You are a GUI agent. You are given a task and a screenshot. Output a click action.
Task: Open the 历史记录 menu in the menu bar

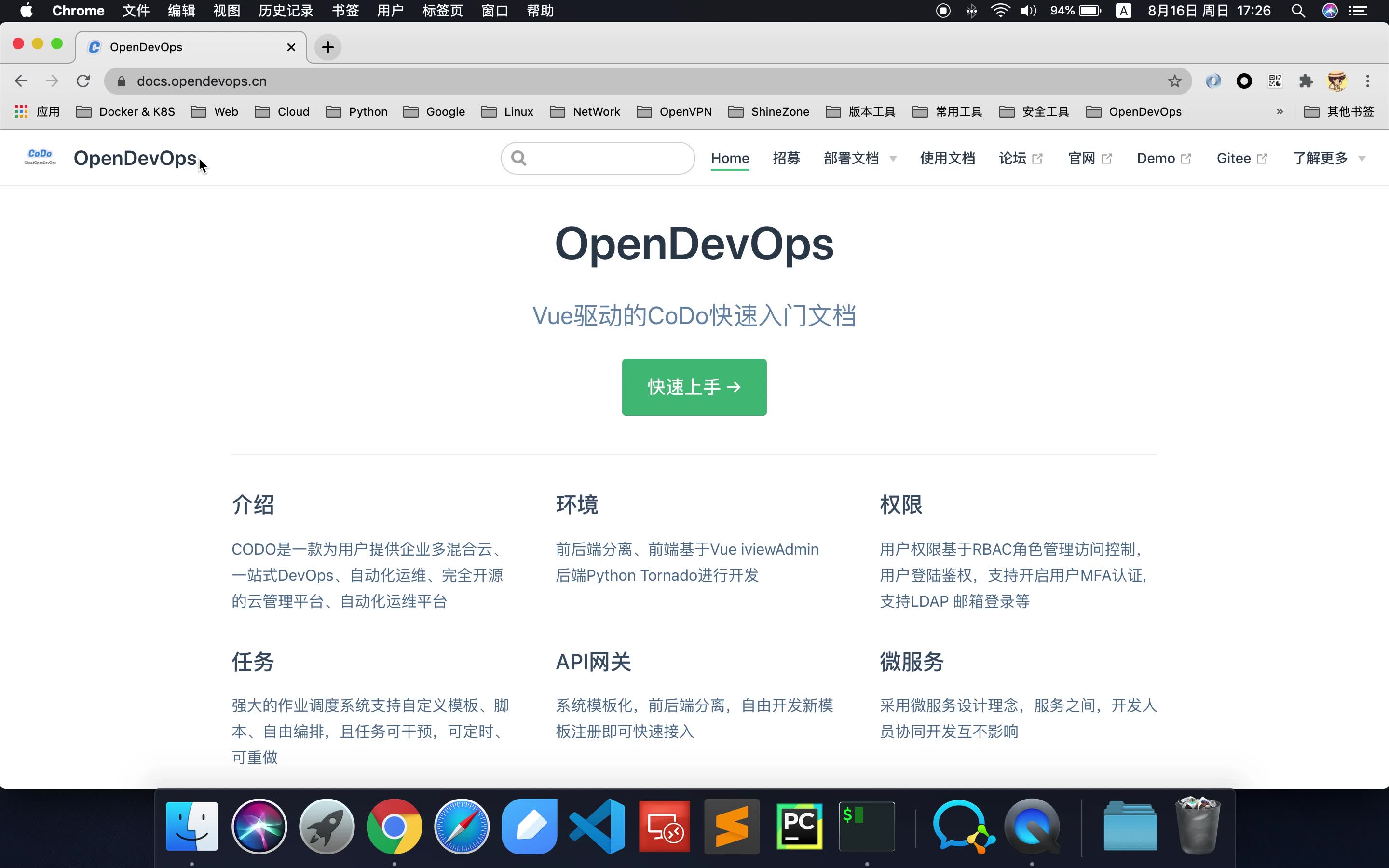coord(286,11)
